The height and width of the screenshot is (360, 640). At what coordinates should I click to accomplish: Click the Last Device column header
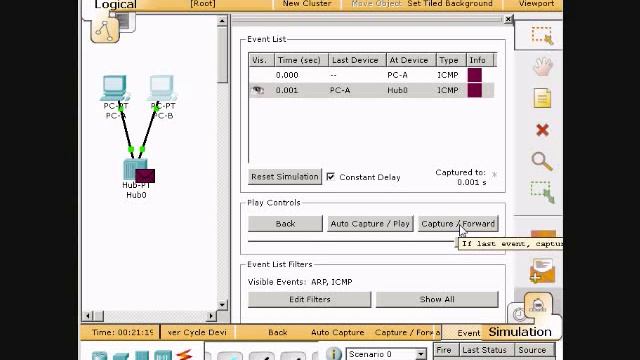pyautogui.click(x=357, y=60)
